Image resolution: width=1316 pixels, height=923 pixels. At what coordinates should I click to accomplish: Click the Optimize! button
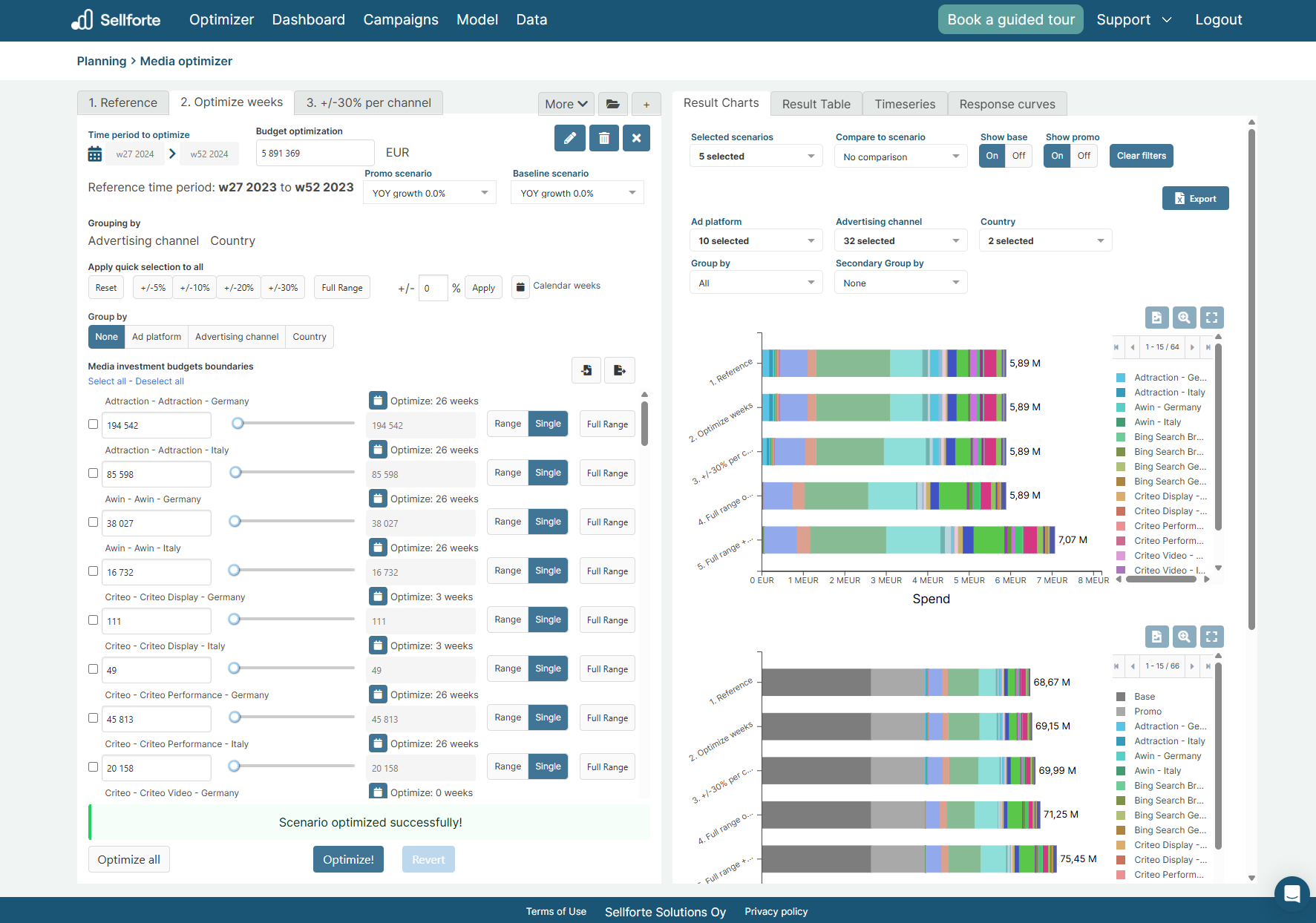coord(348,859)
